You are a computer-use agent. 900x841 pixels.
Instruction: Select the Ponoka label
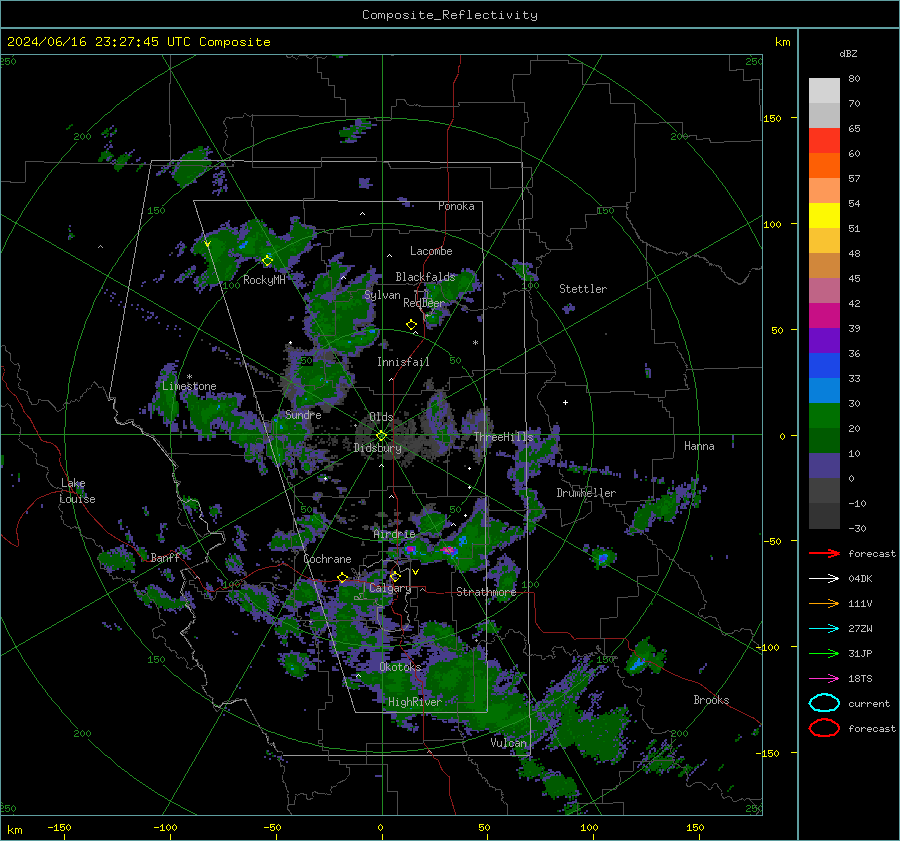tap(456, 206)
